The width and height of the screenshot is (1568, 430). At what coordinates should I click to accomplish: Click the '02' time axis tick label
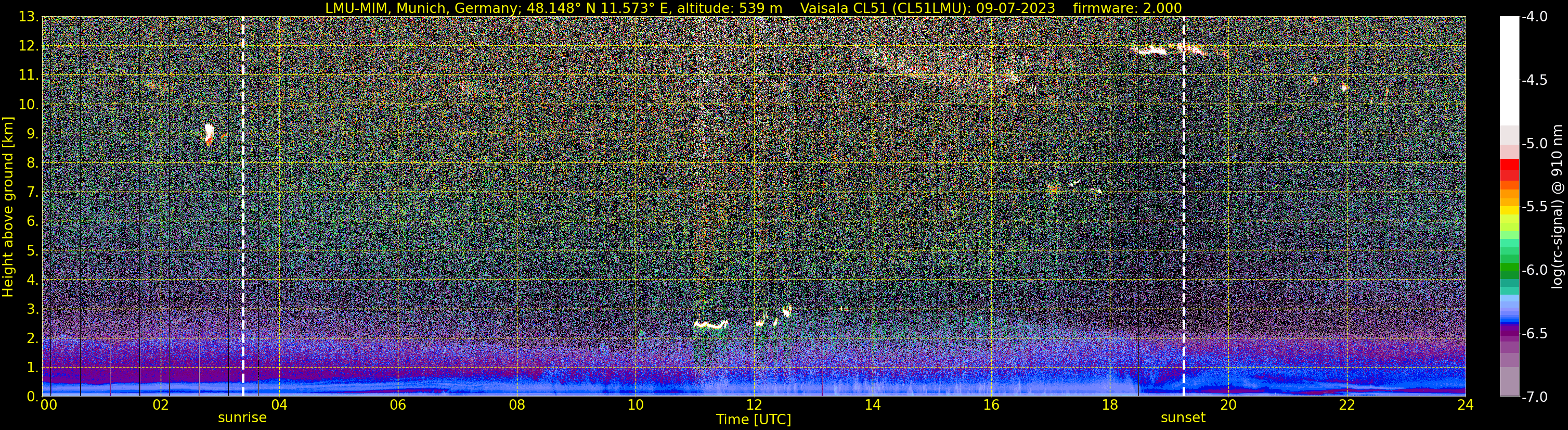tap(161, 405)
